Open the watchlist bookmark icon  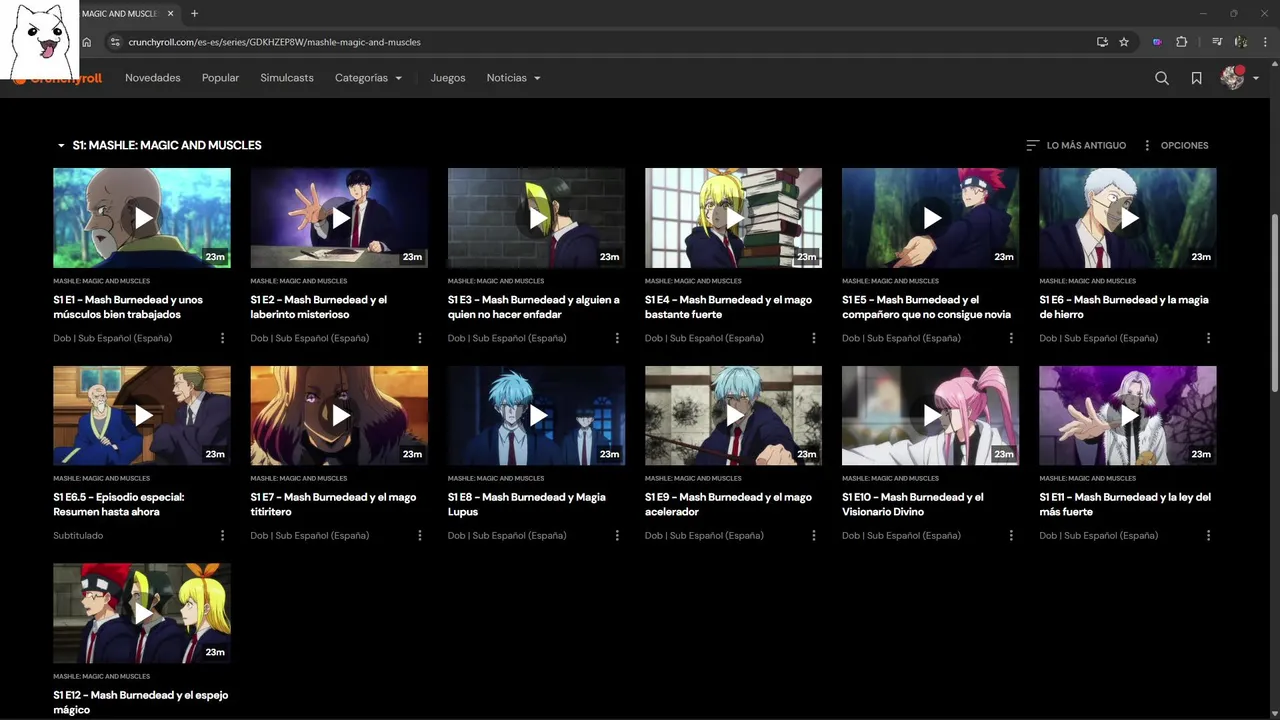[1196, 78]
